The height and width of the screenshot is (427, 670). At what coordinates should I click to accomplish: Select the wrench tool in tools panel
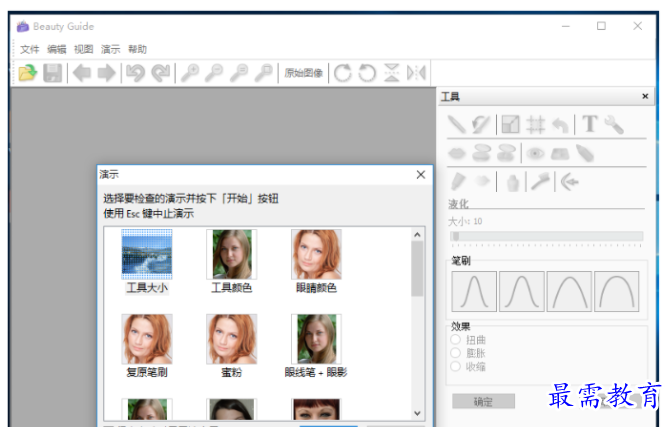pyautogui.click(x=614, y=125)
